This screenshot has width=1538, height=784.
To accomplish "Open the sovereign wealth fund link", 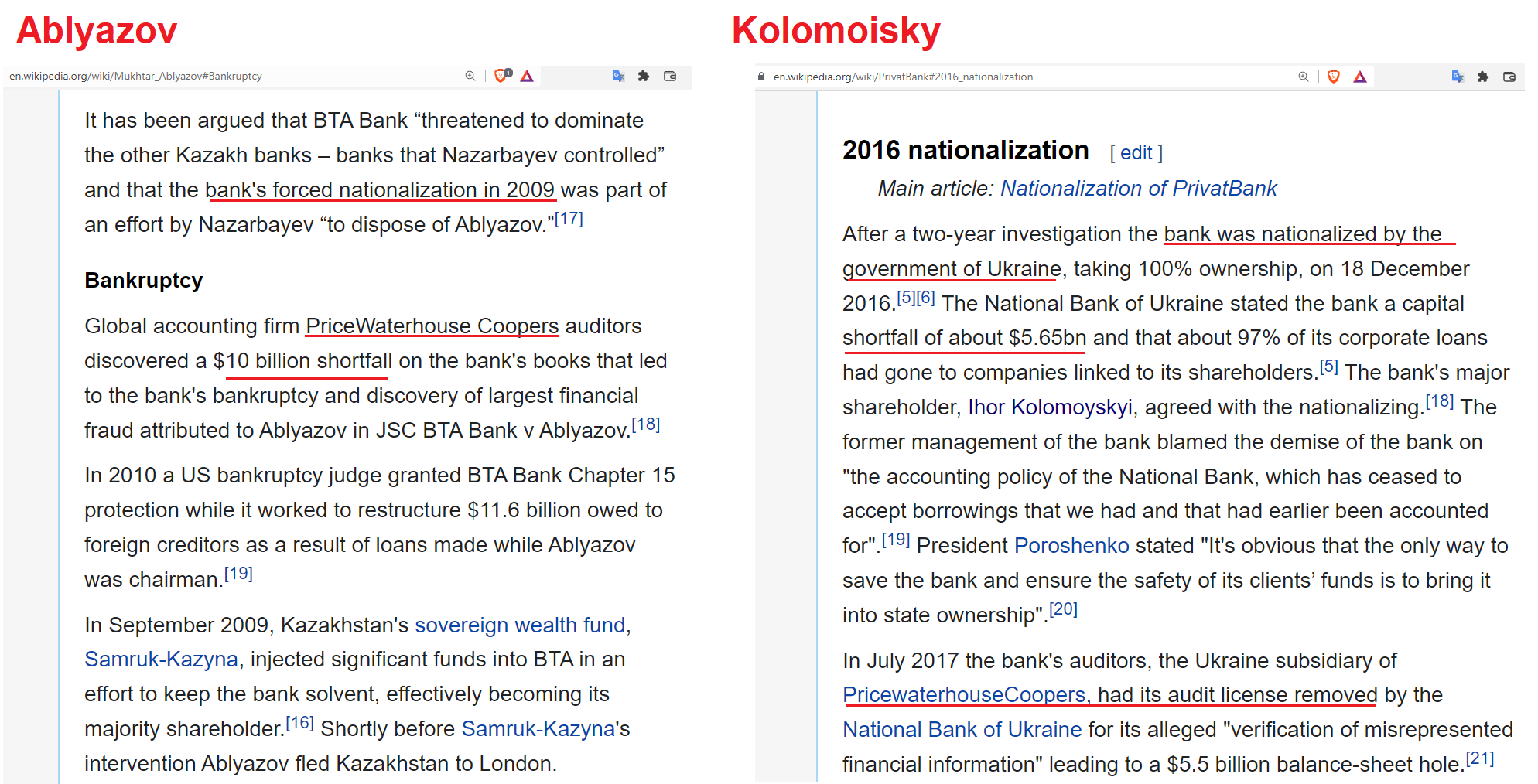I will click(519, 625).
